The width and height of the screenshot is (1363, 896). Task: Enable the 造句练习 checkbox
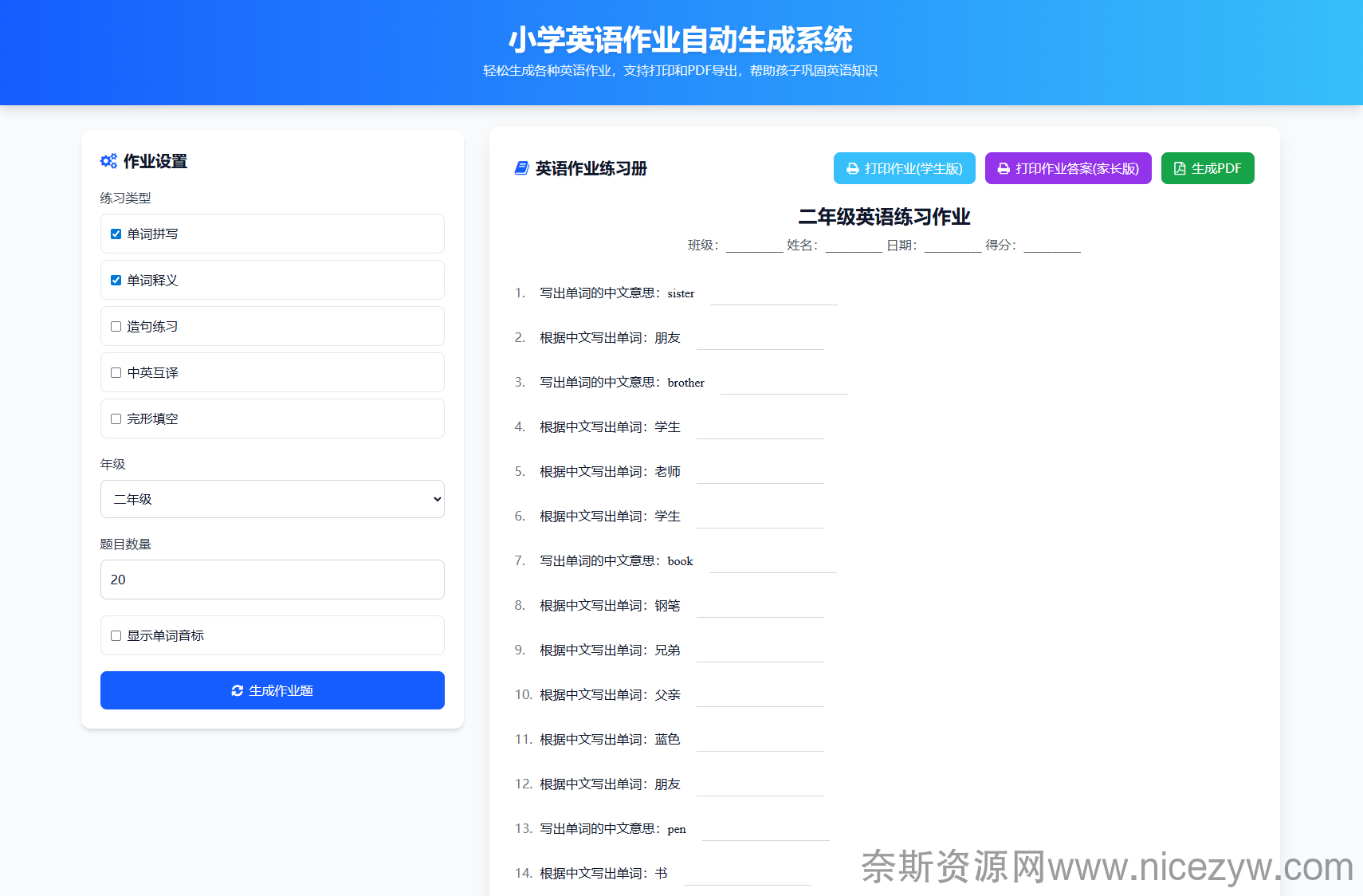[x=116, y=327]
